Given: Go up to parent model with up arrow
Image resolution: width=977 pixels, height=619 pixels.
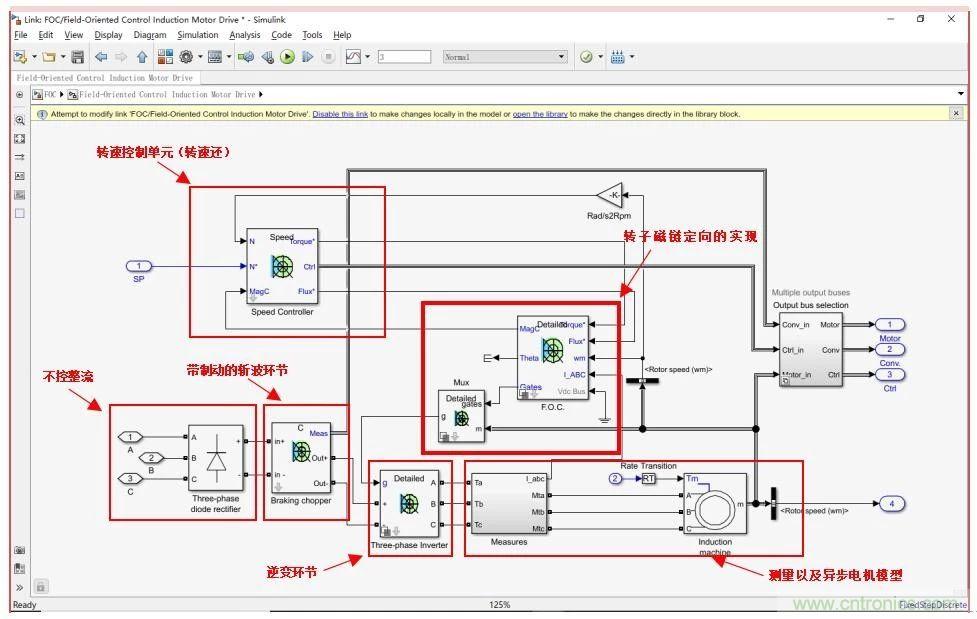Looking at the screenshot, I should 140,57.
